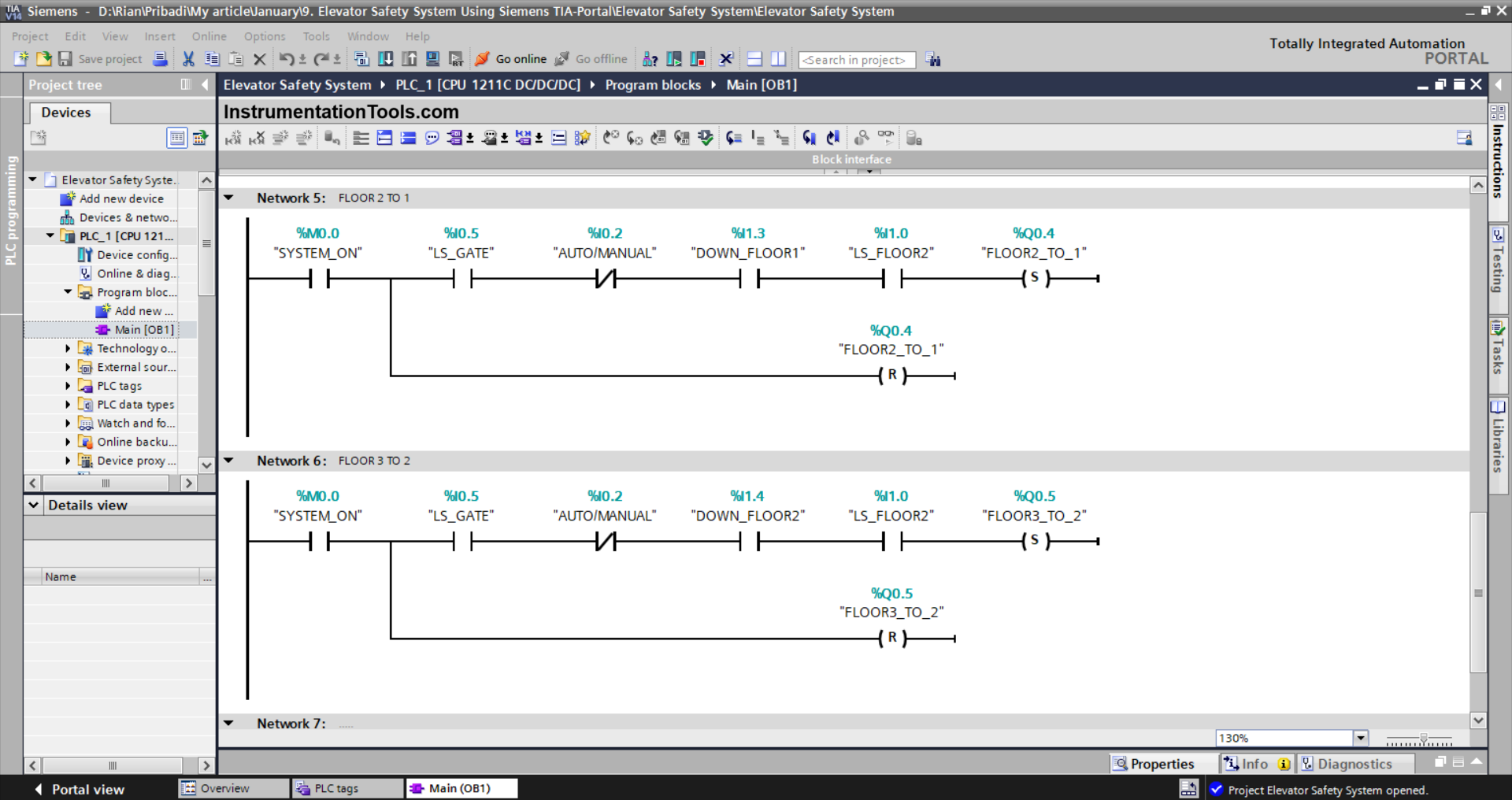The width and height of the screenshot is (1512, 800).
Task: Split editor space vertically
Action: tap(778, 59)
